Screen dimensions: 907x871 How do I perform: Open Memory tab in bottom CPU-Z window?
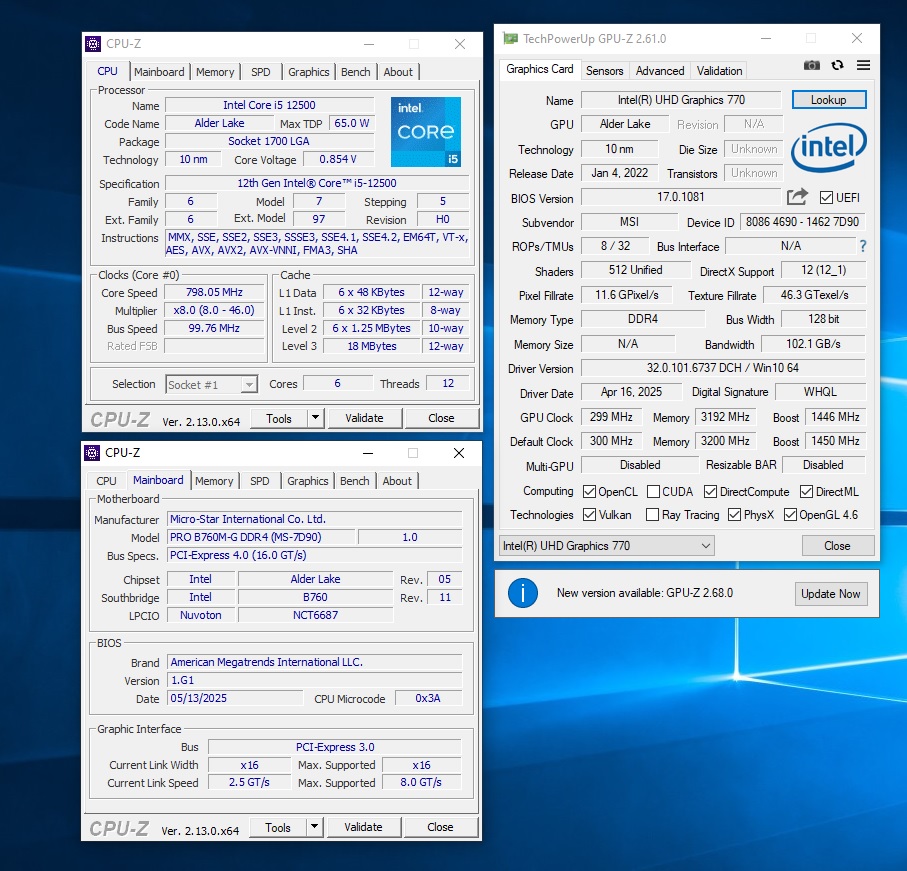click(213, 481)
